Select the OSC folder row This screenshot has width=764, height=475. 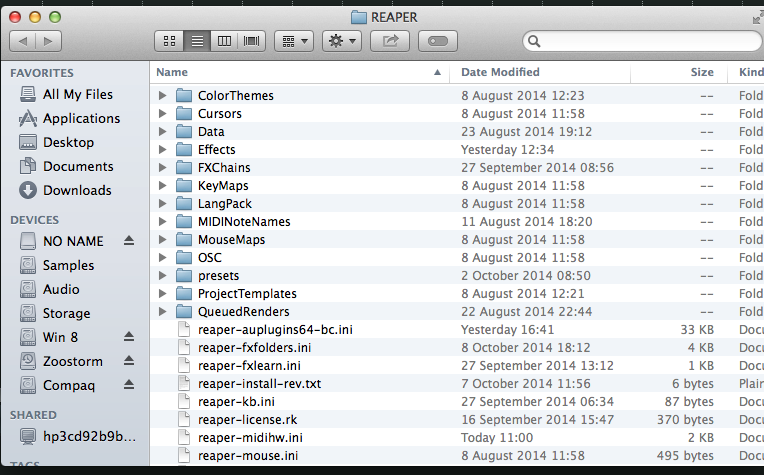pos(457,258)
